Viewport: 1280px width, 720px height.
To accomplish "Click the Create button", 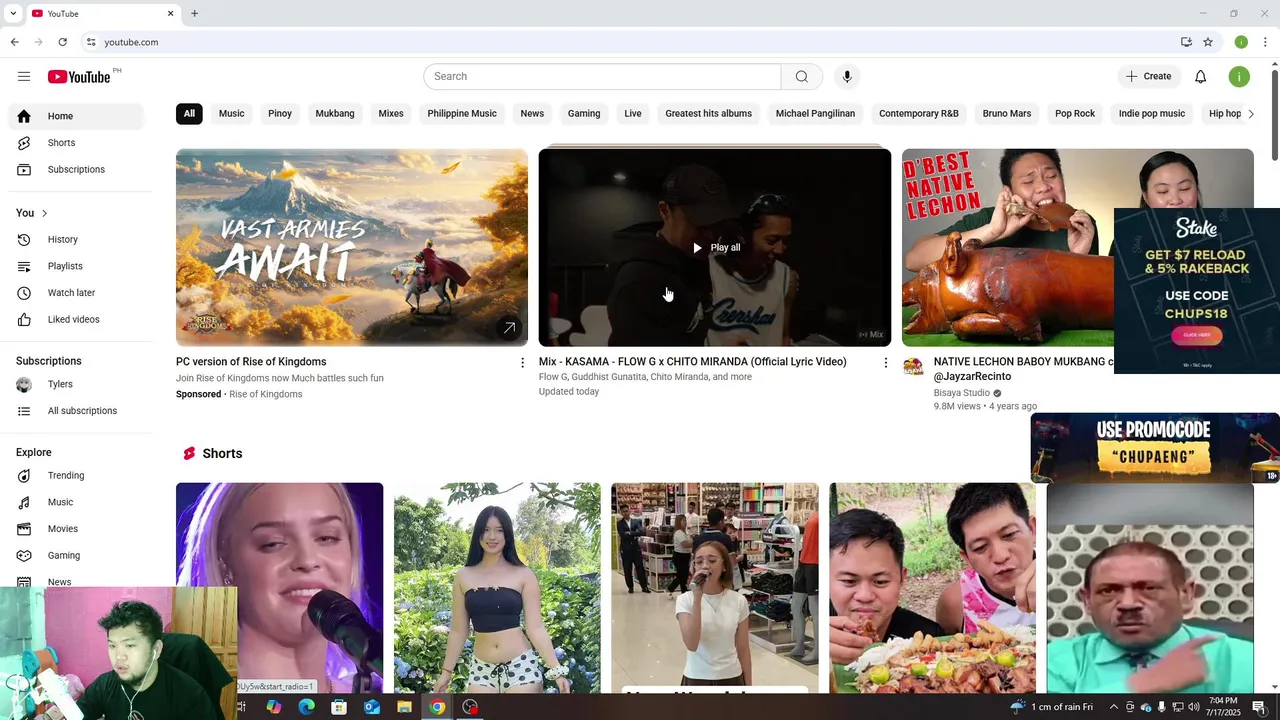I will click(1148, 77).
